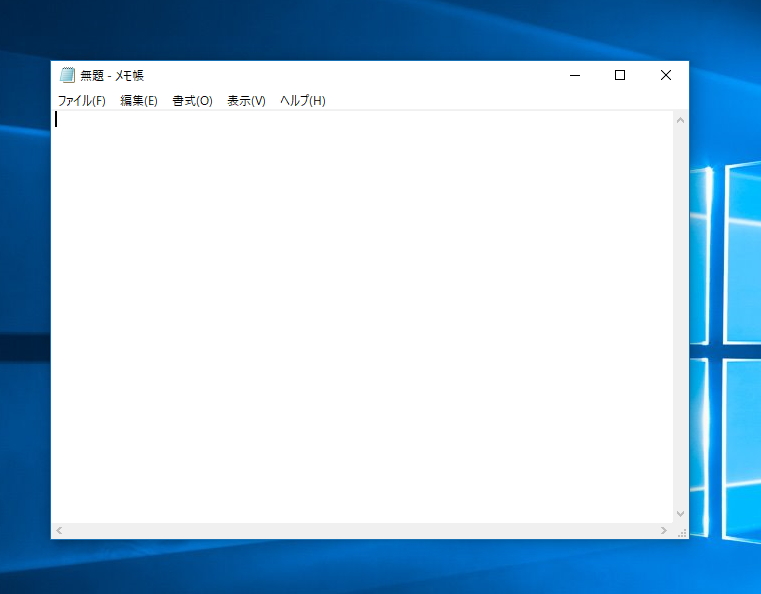This screenshot has width=761, height=594.
Task: Open the 編集(E) menu
Action: (139, 100)
